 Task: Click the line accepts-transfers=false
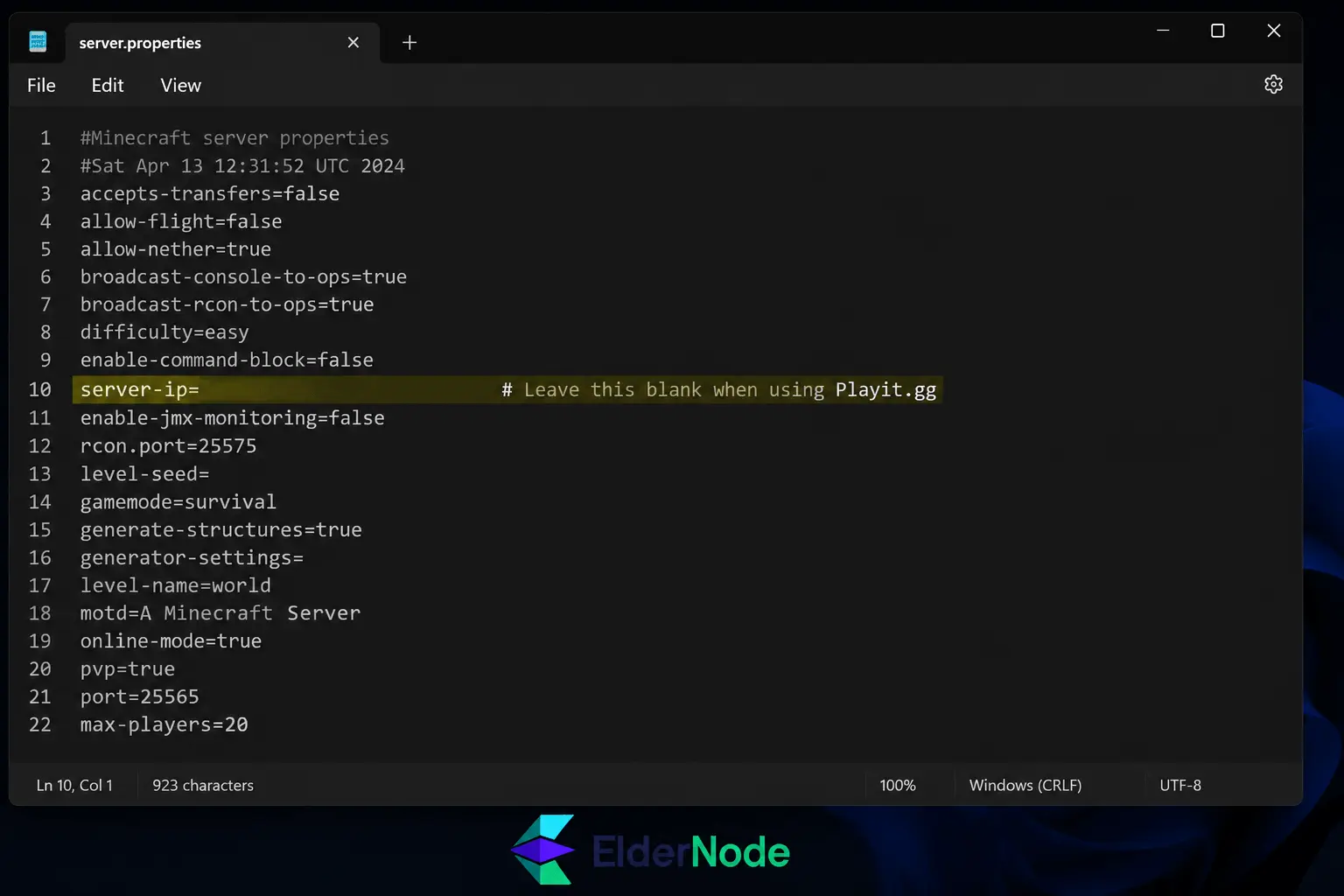coord(210,193)
